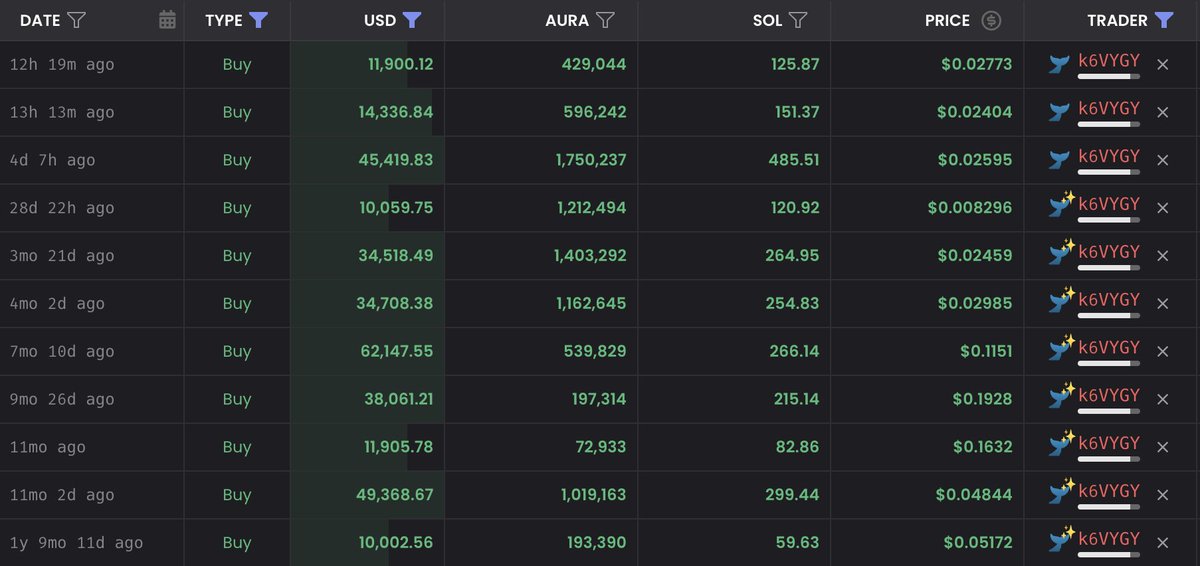Screen dimensions: 1200x566
Task: Select the TRADER column header label
Action: pyautogui.click(x=1117, y=20)
